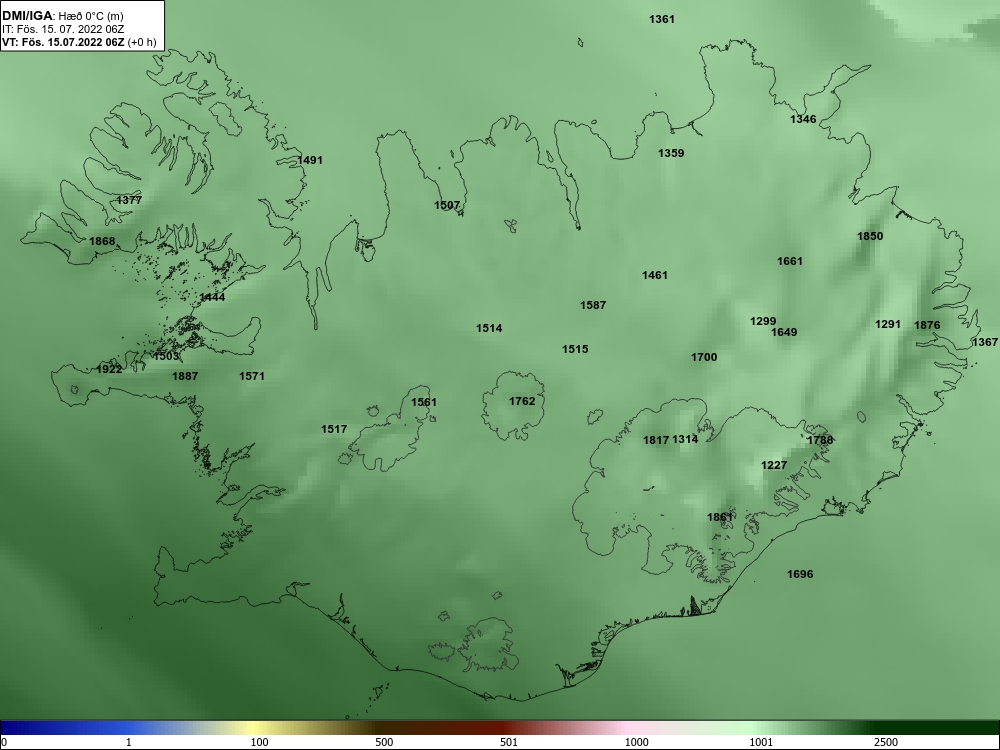This screenshot has height=750, width=1000.
Task: Click the 1361 height value offshore north
Action: click(x=661, y=19)
